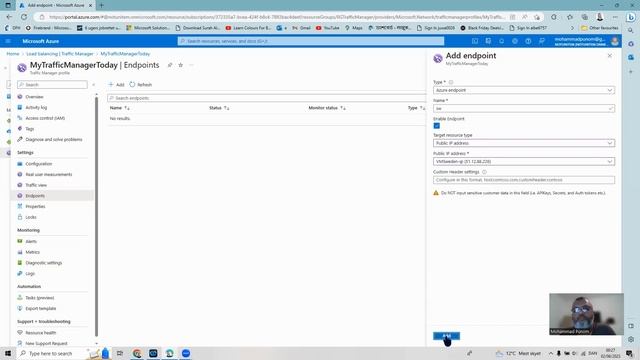Open Bing sidebar icon

click(631, 17)
